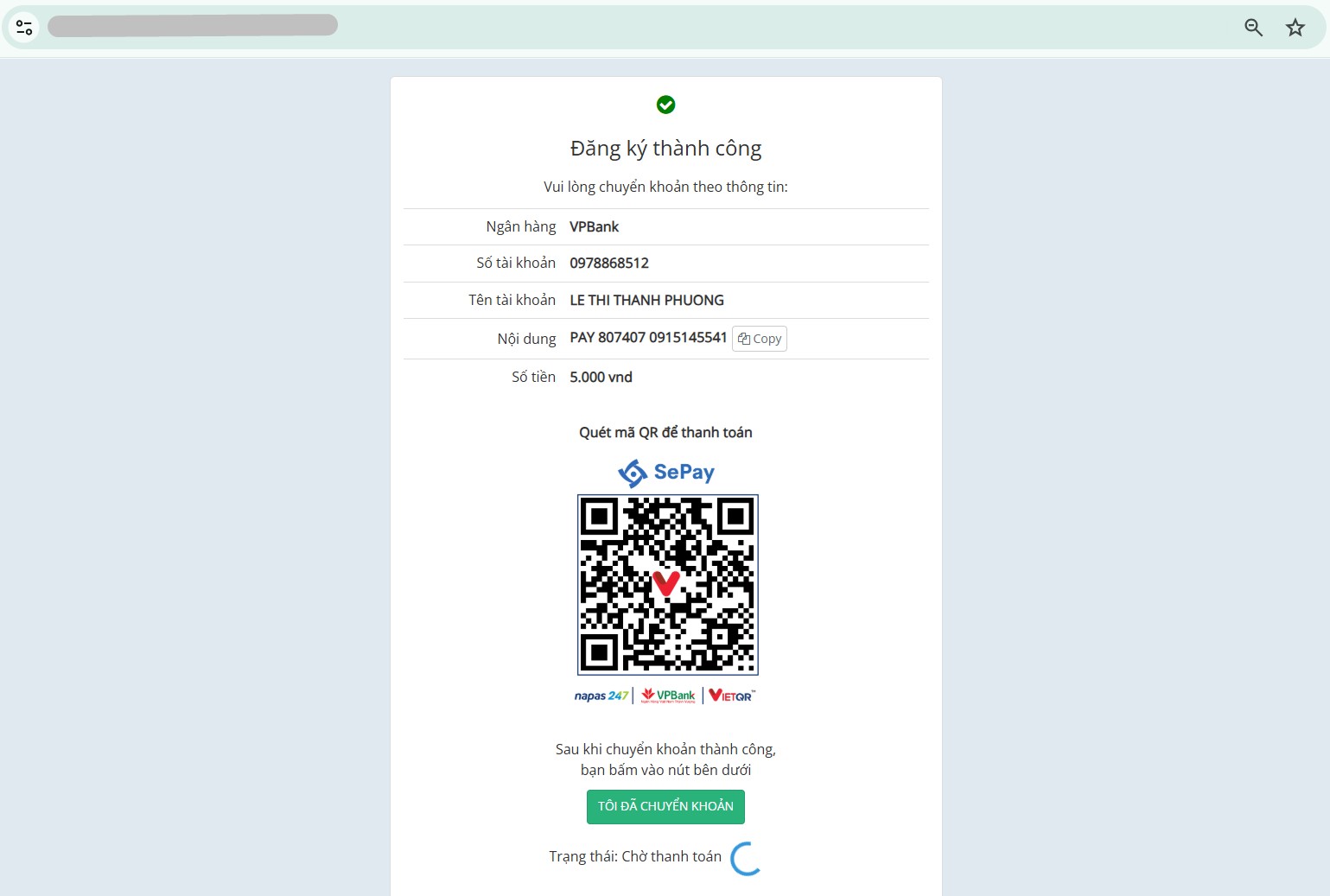
Task: Click the VPBank bank name value
Action: (x=594, y=226)
